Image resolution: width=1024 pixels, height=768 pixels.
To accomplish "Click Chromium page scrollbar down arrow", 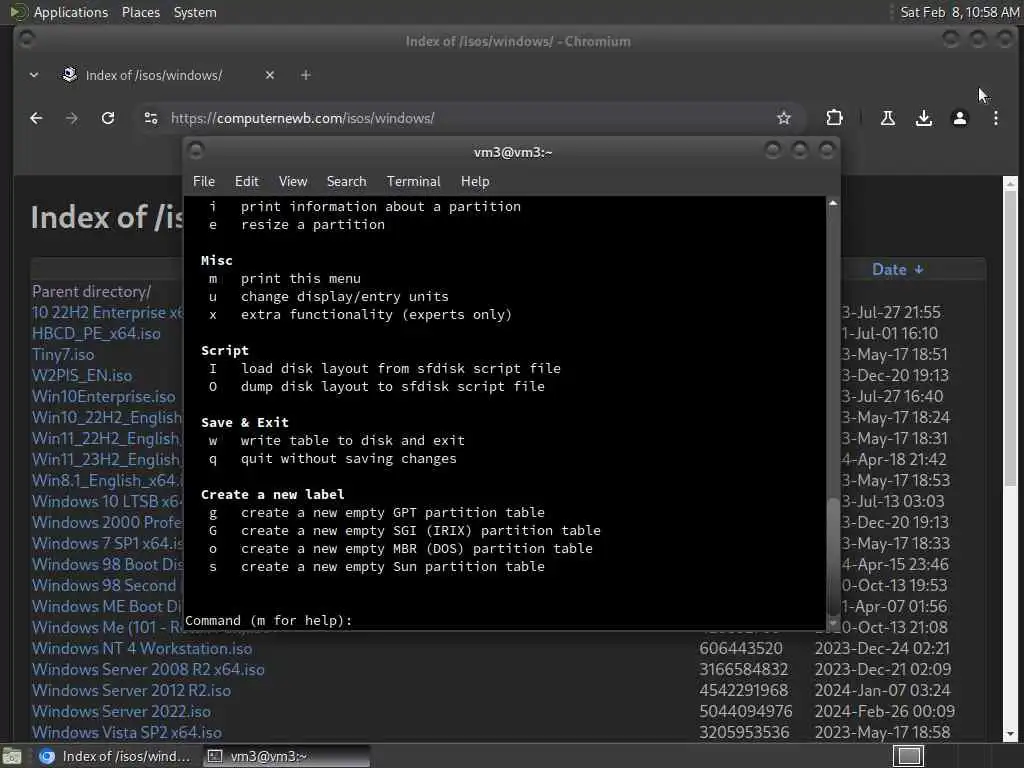I will (1010, 735).
